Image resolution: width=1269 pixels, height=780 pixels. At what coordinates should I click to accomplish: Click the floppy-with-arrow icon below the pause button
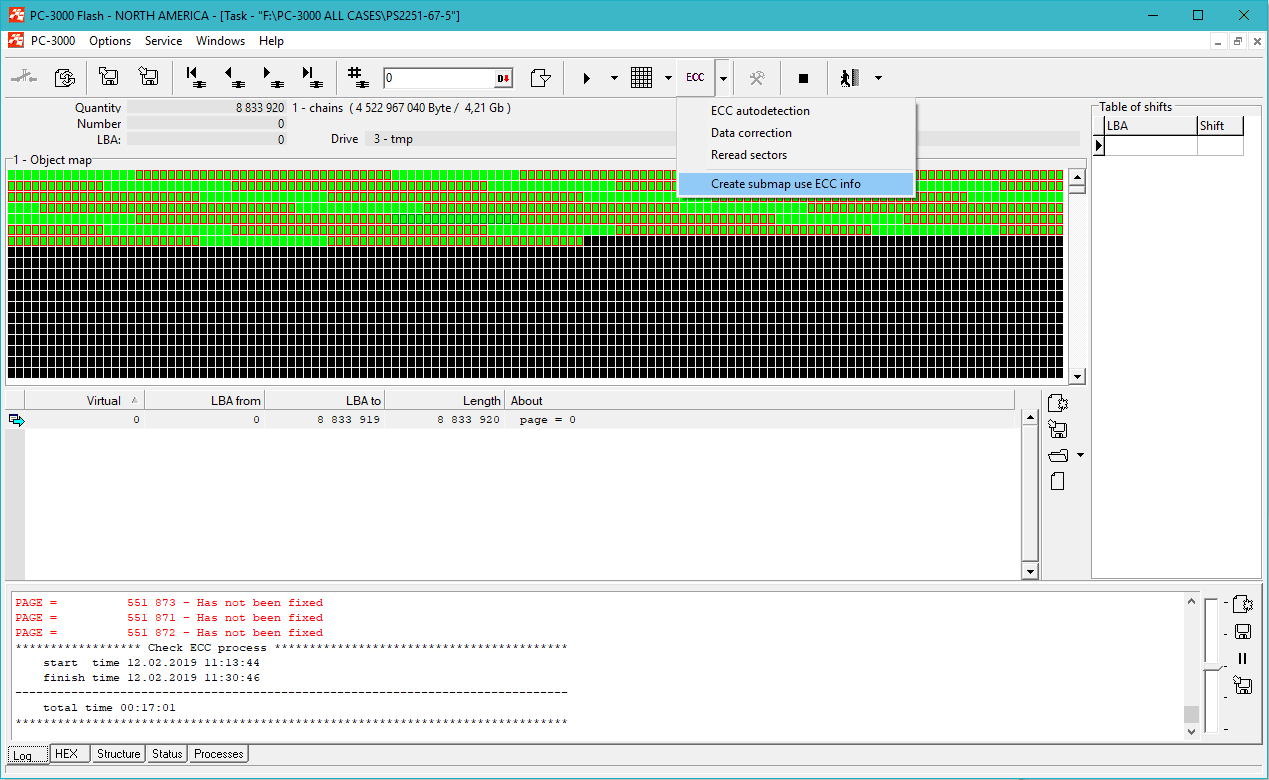pyautogui.click(x=1243, y=685)
